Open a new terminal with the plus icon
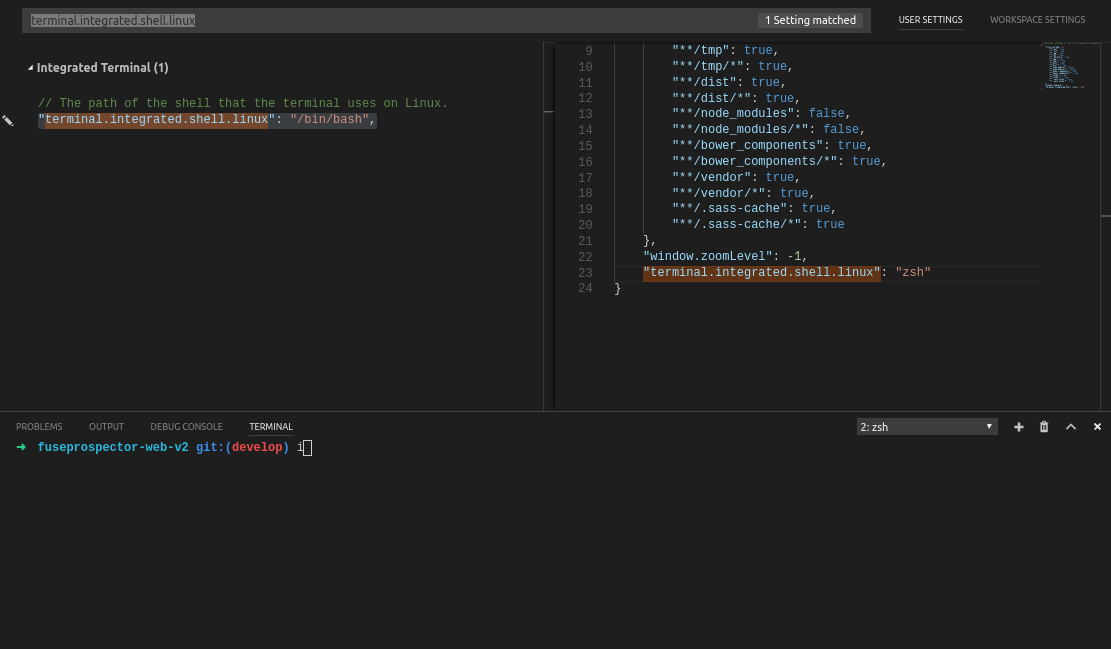1111x649 pixels. 1018,426
